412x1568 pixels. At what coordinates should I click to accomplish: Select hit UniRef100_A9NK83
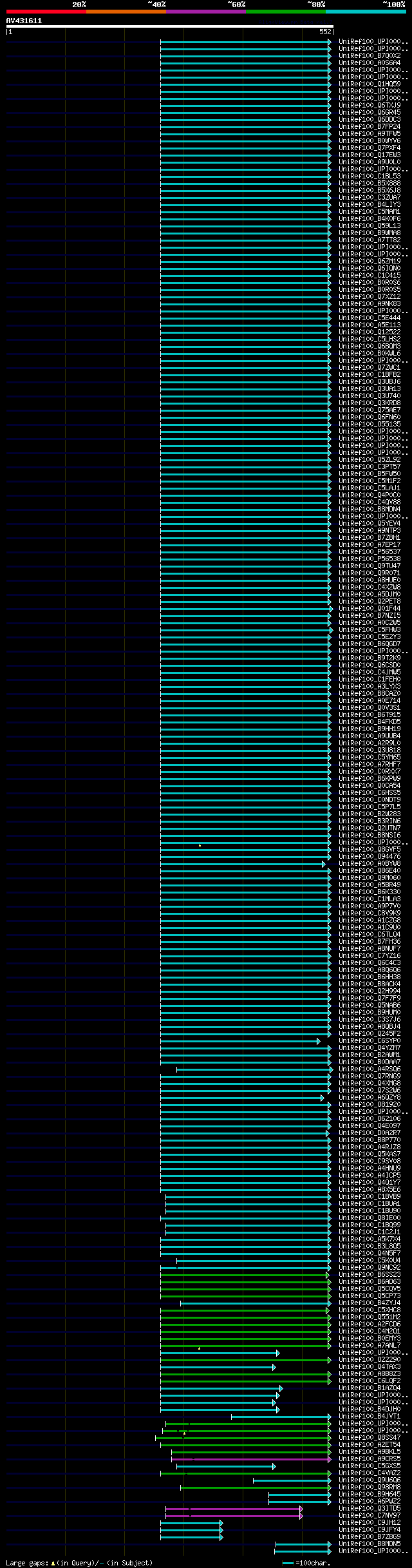370,304
